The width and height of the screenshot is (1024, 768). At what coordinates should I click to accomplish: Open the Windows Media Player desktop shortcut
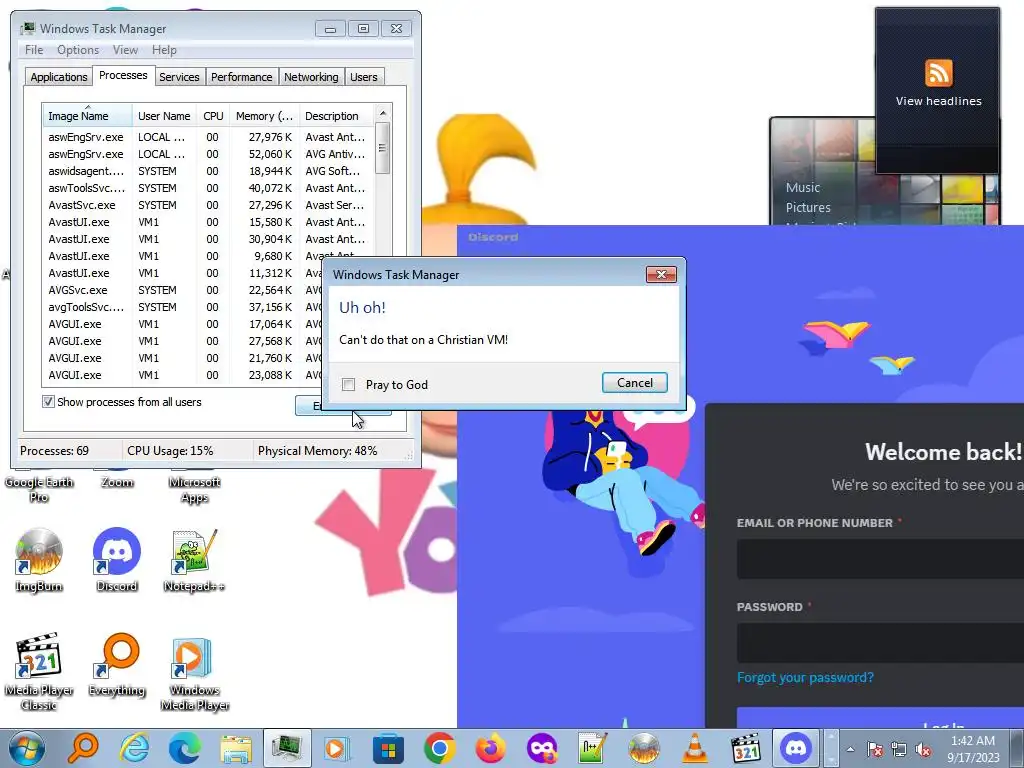(195, 673)
